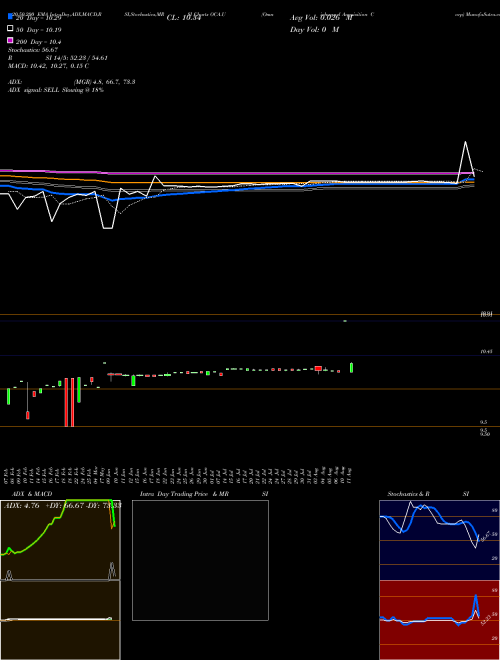Click the '9.5' price axis label
This screenshot has height=660, width=500.
coord(484,422)
